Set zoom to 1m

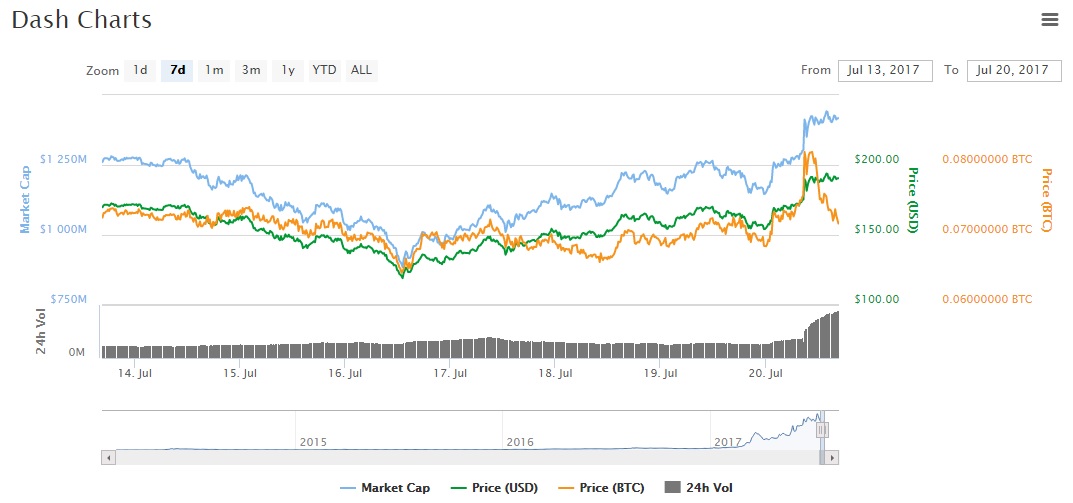214,70
